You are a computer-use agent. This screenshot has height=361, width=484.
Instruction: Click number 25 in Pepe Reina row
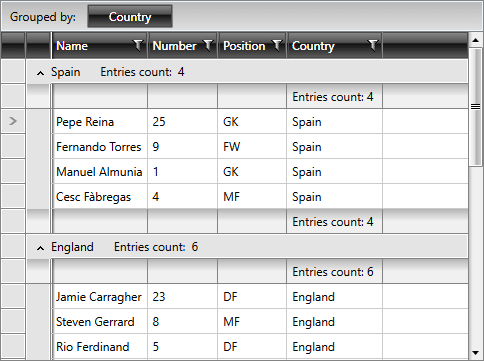[x=183, y=121]
